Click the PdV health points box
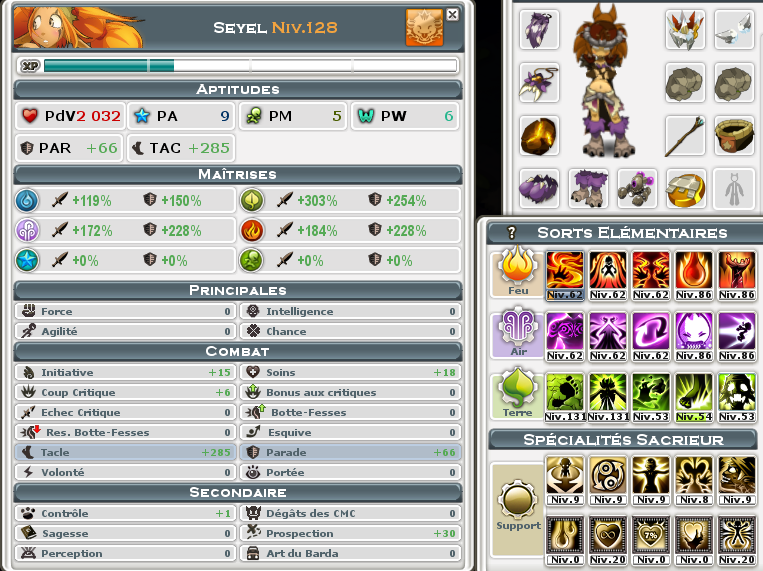 (71, 116)
